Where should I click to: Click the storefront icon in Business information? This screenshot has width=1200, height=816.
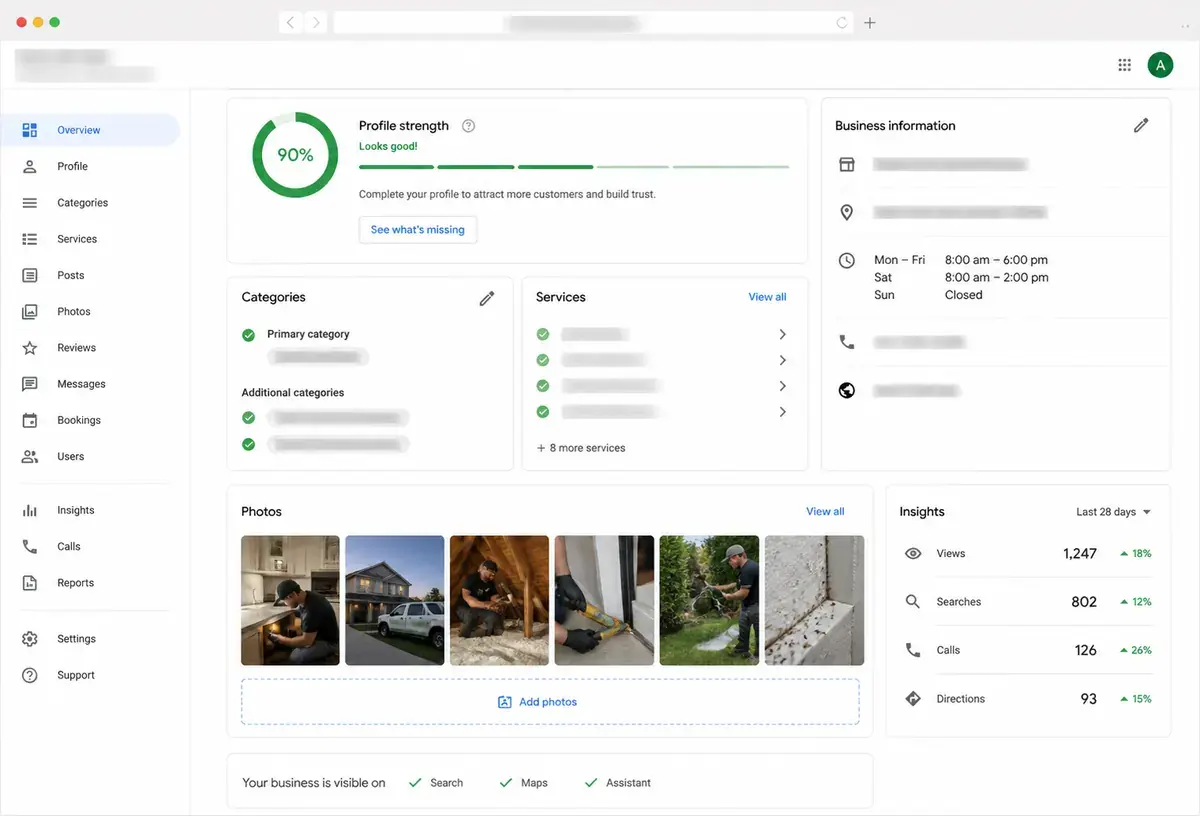coord(847,164)
